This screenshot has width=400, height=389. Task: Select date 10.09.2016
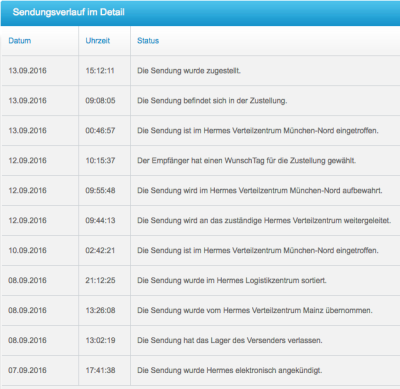(x=27, y=251)
